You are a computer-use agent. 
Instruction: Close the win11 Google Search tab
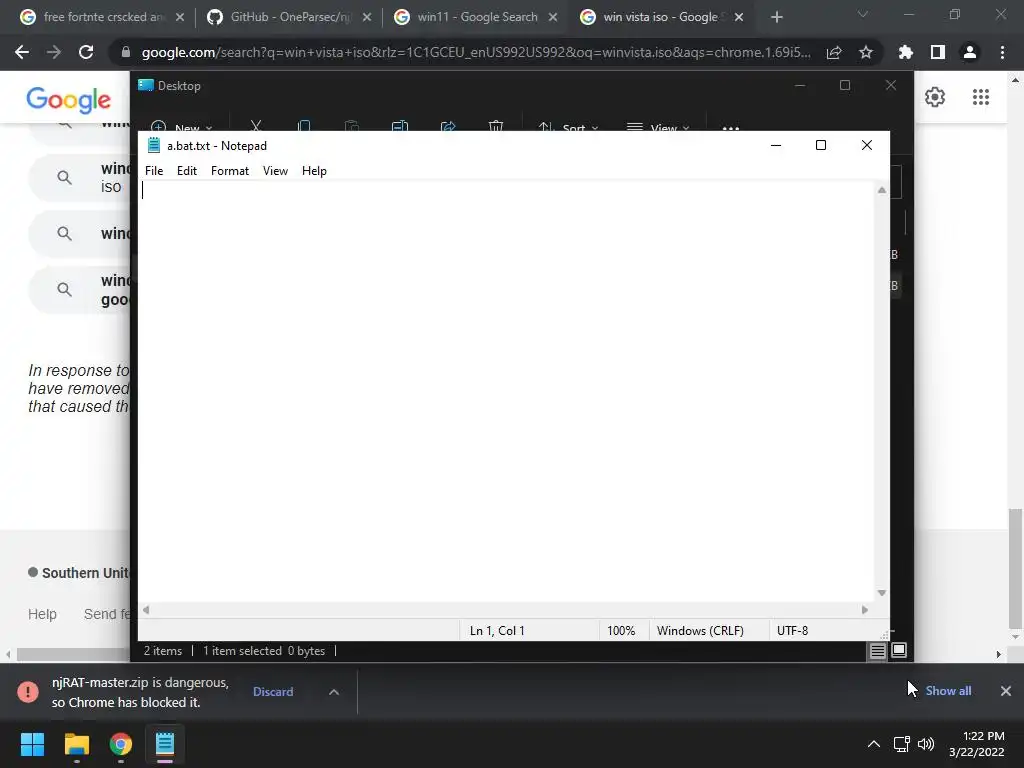tap(552, 18)
